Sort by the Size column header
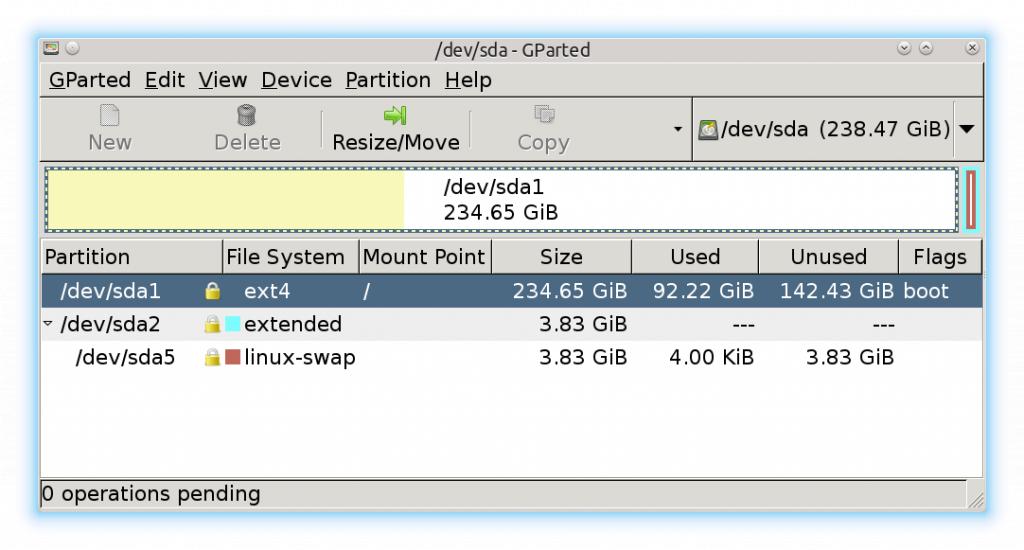The height and width of the screenshot is (550, 1024). (561, 257)
